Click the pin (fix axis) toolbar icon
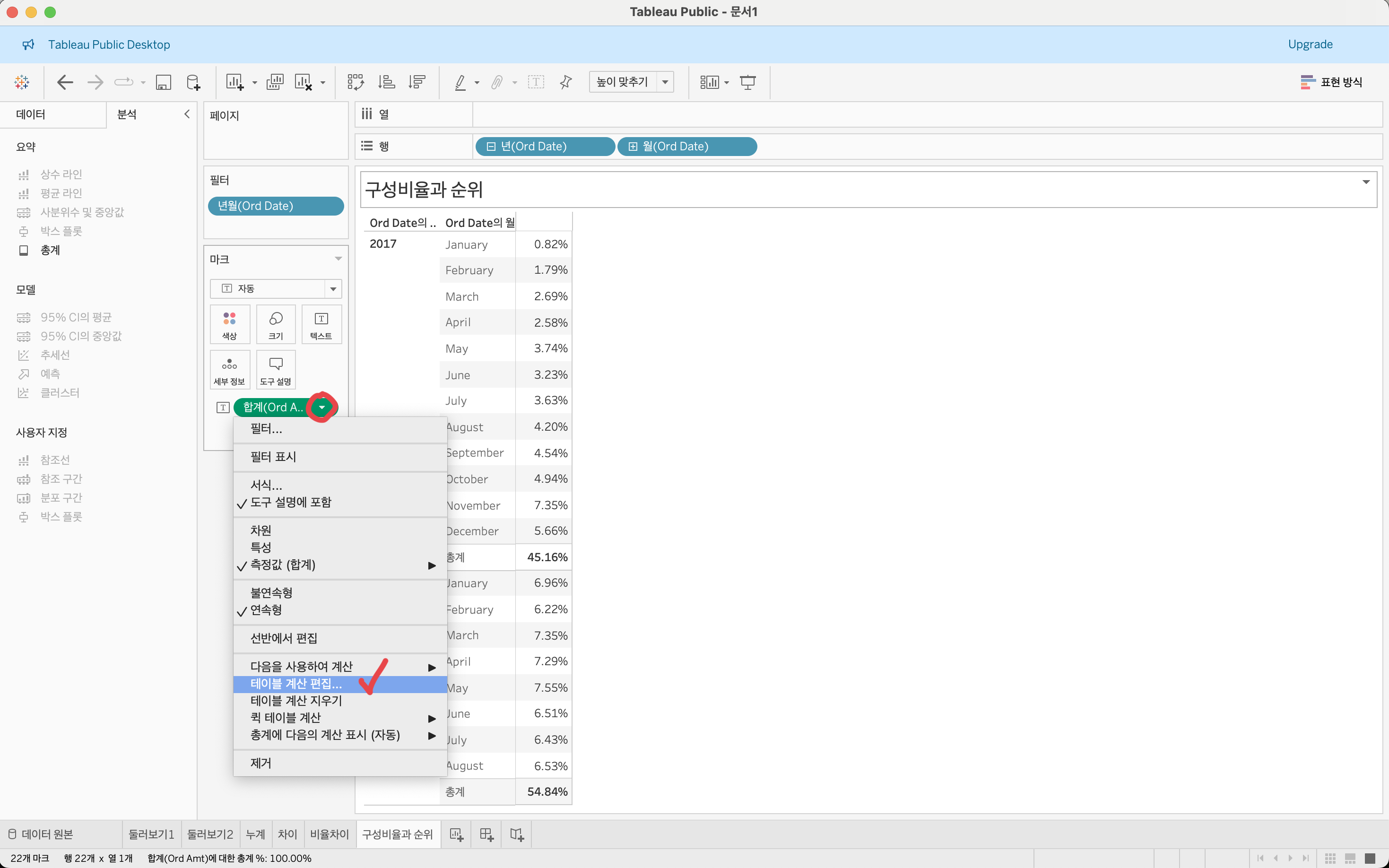The width and height of the screenshot is (1389, 868). pos(565,82)
